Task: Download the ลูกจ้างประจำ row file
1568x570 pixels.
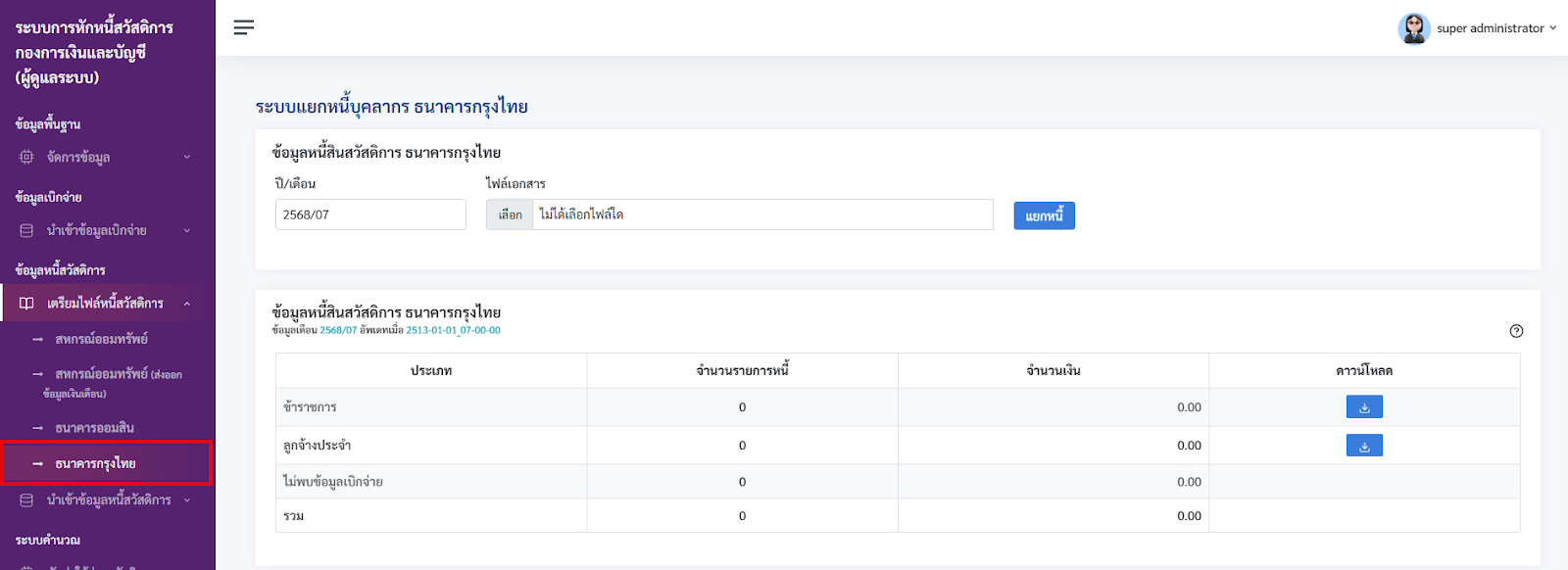Action: point(1364,446)
